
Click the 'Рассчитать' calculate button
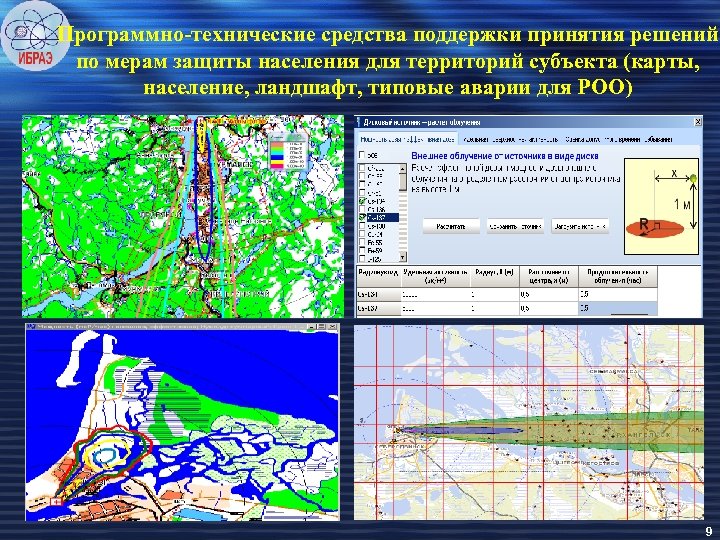pyautogui.click(x=451, y=226)
